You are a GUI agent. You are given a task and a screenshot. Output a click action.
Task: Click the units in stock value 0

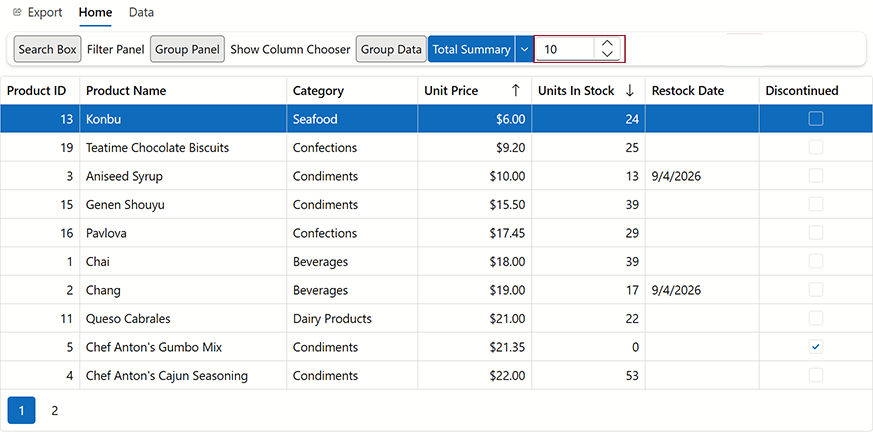click(588, 347)
